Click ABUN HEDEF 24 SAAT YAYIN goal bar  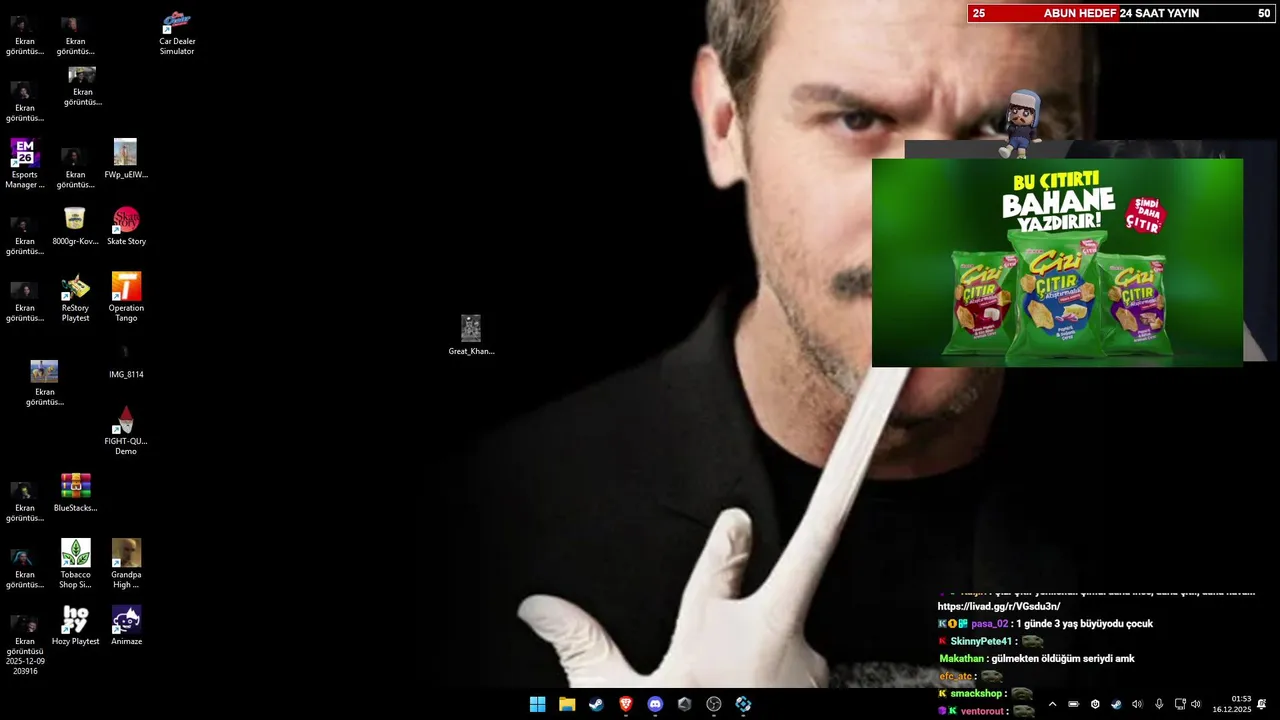point(1123,13)
